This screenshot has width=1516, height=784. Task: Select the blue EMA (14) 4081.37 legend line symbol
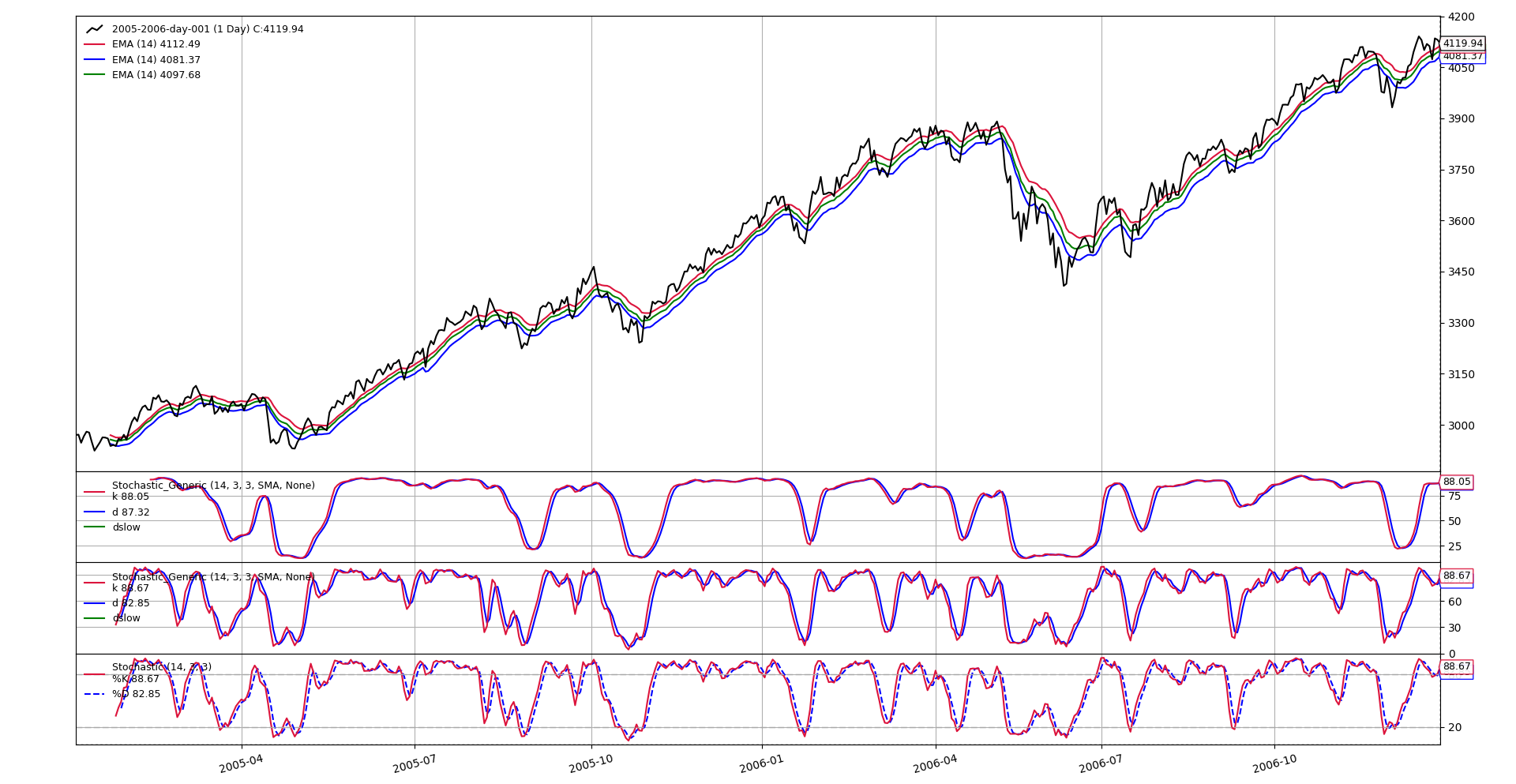(x=95, y=60)
